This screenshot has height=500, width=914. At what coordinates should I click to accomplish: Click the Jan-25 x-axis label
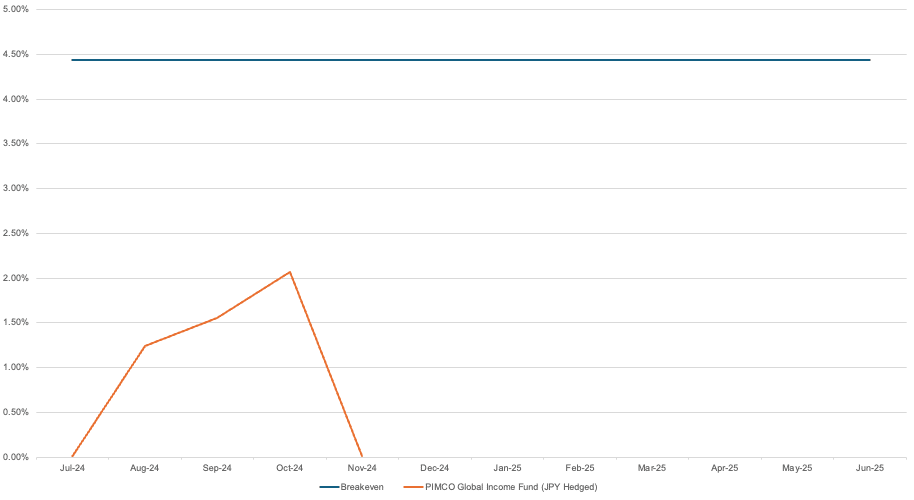click(507, 468)
